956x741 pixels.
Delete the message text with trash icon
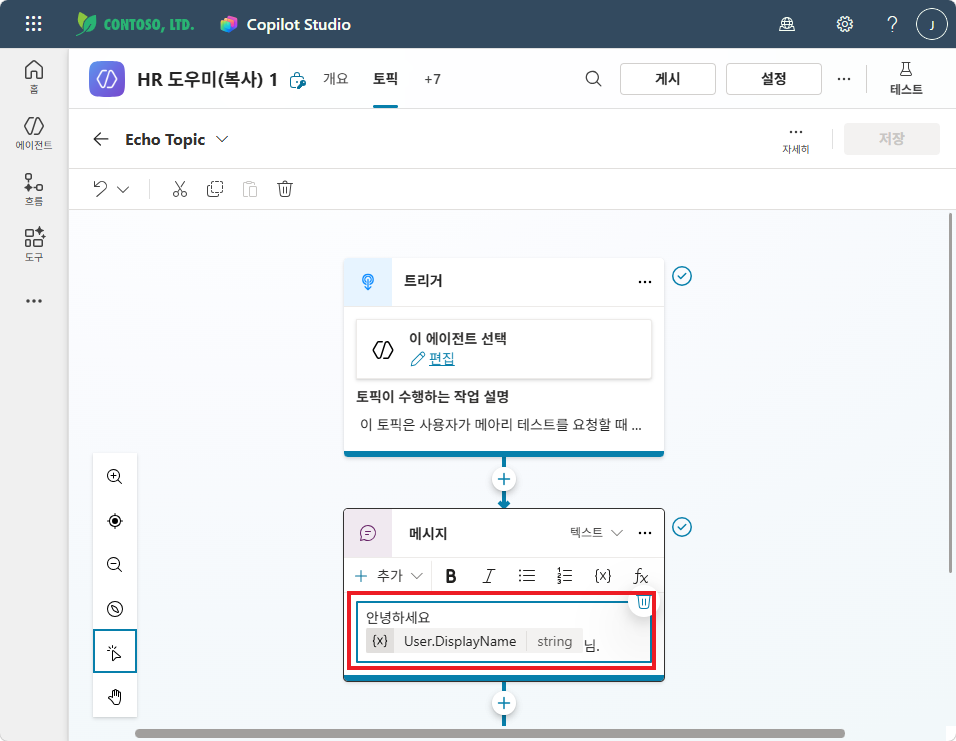(643, 603)
